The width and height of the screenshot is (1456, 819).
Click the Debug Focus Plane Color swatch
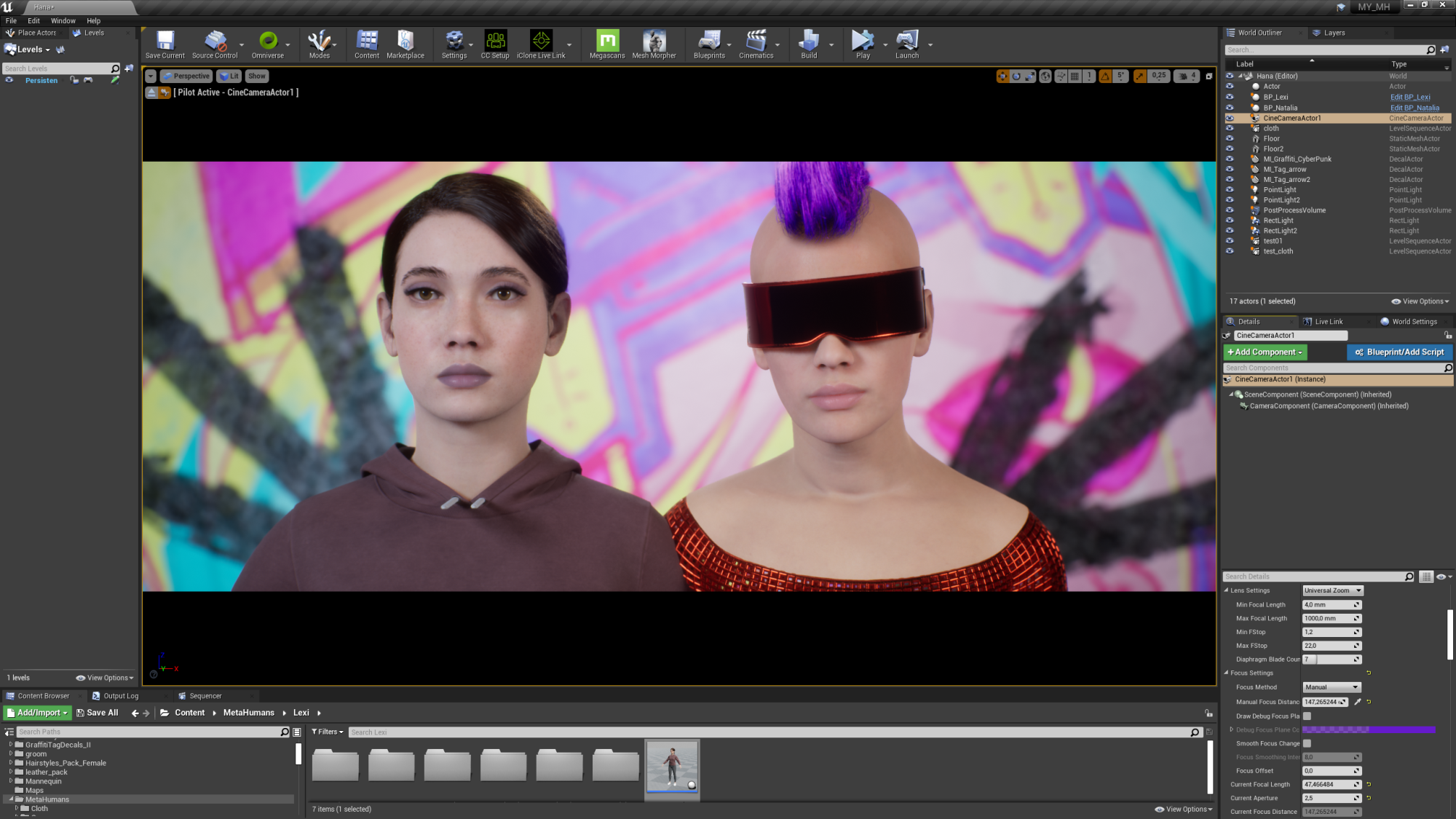tap(1369, 729)
